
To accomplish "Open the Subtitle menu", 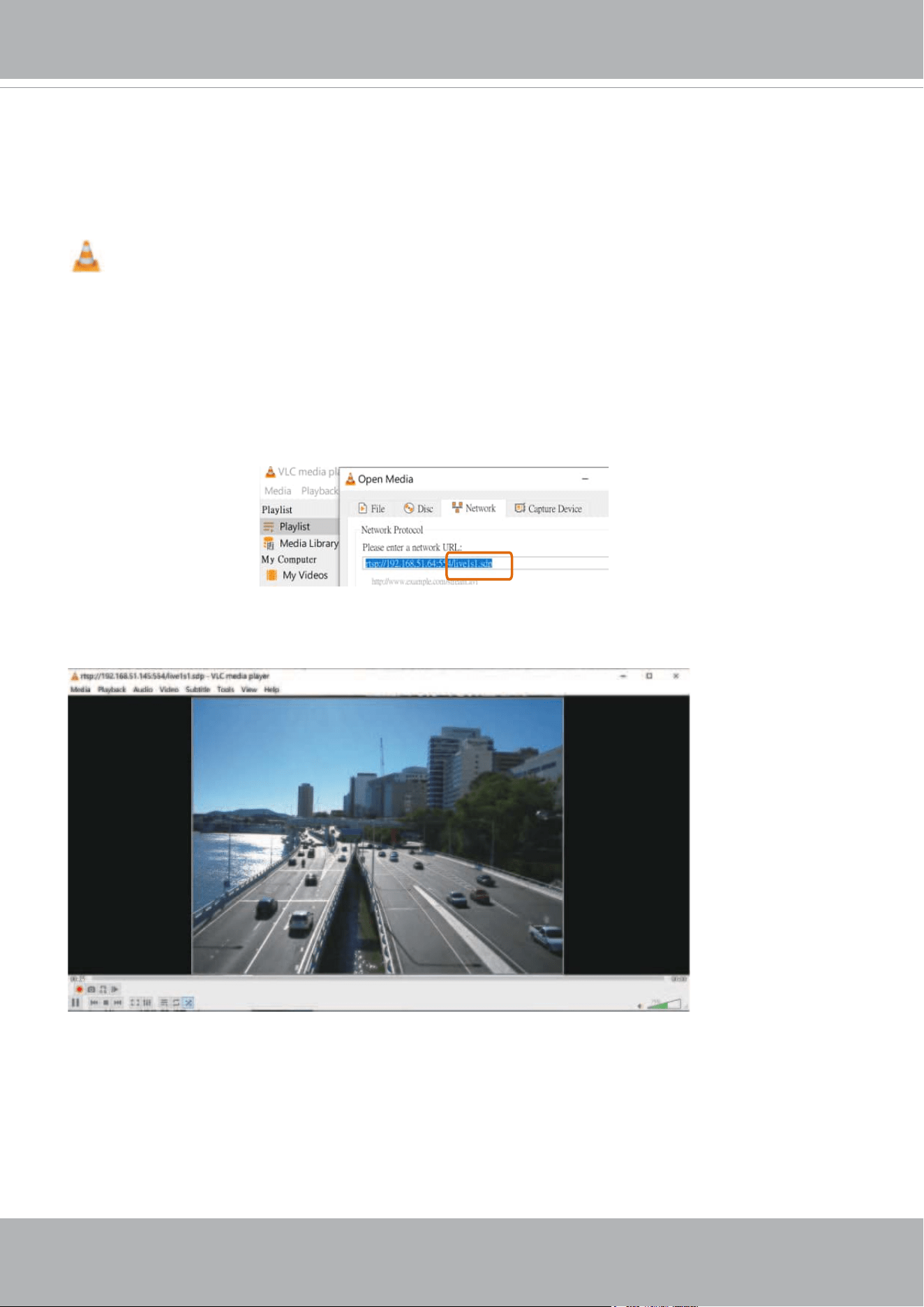I will [198, 690].
